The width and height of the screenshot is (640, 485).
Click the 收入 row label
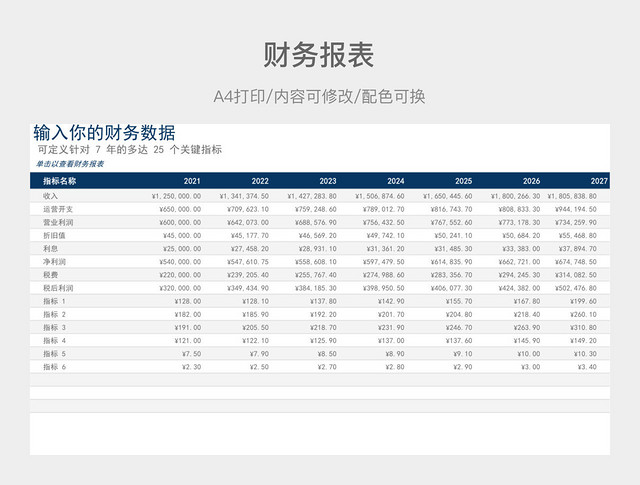51,196
